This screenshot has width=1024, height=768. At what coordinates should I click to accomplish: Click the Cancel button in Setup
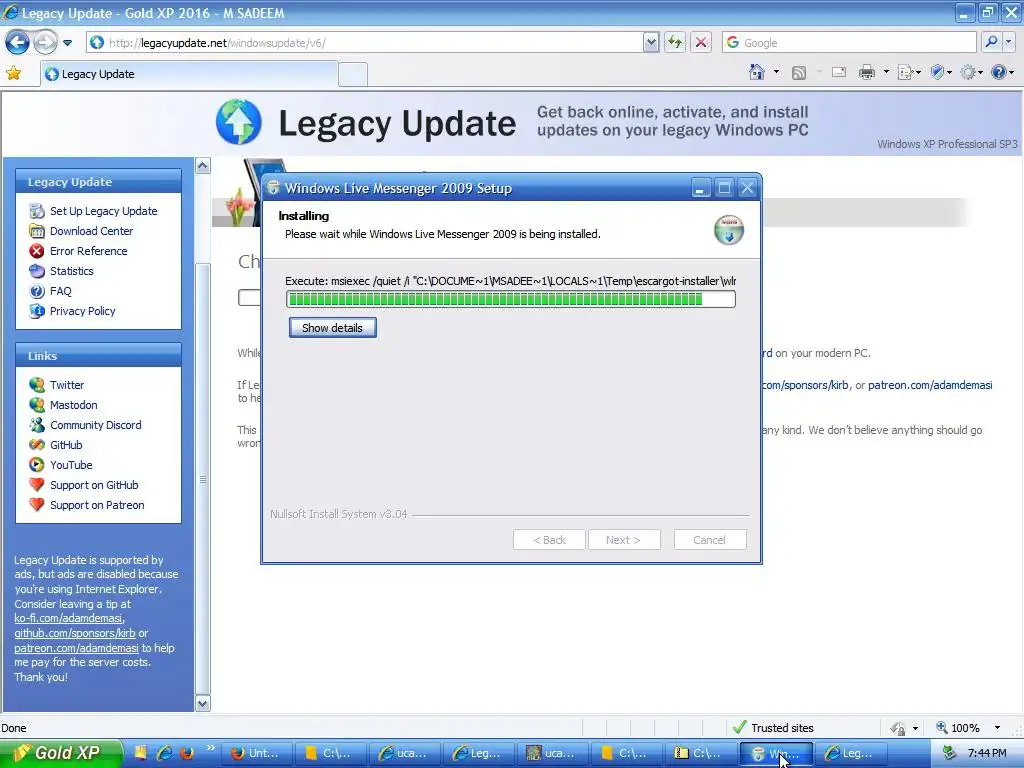(x=709, y=540)
